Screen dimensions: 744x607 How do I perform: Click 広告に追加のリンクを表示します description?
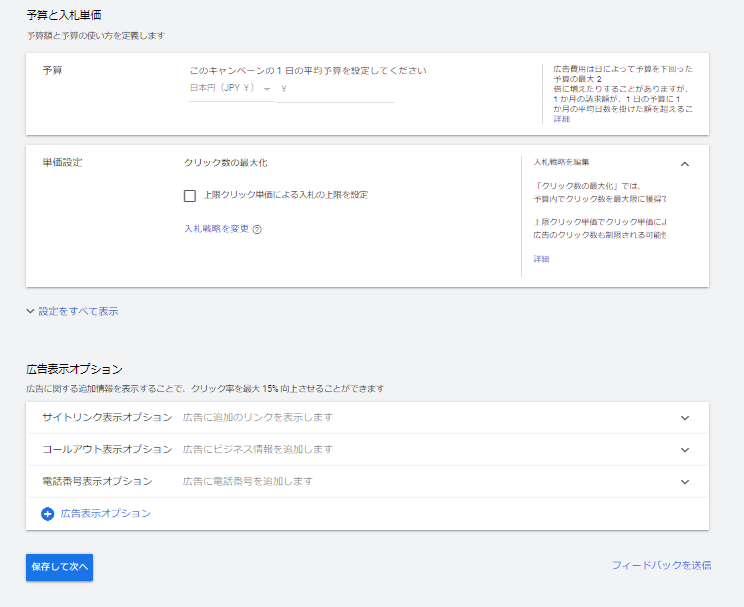pyautogui.click(x=258, y=417)
